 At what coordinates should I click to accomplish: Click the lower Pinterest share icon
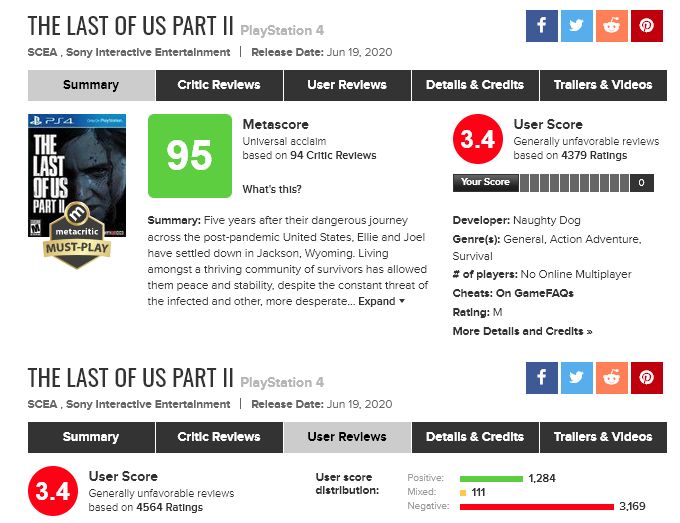point(647,378)
